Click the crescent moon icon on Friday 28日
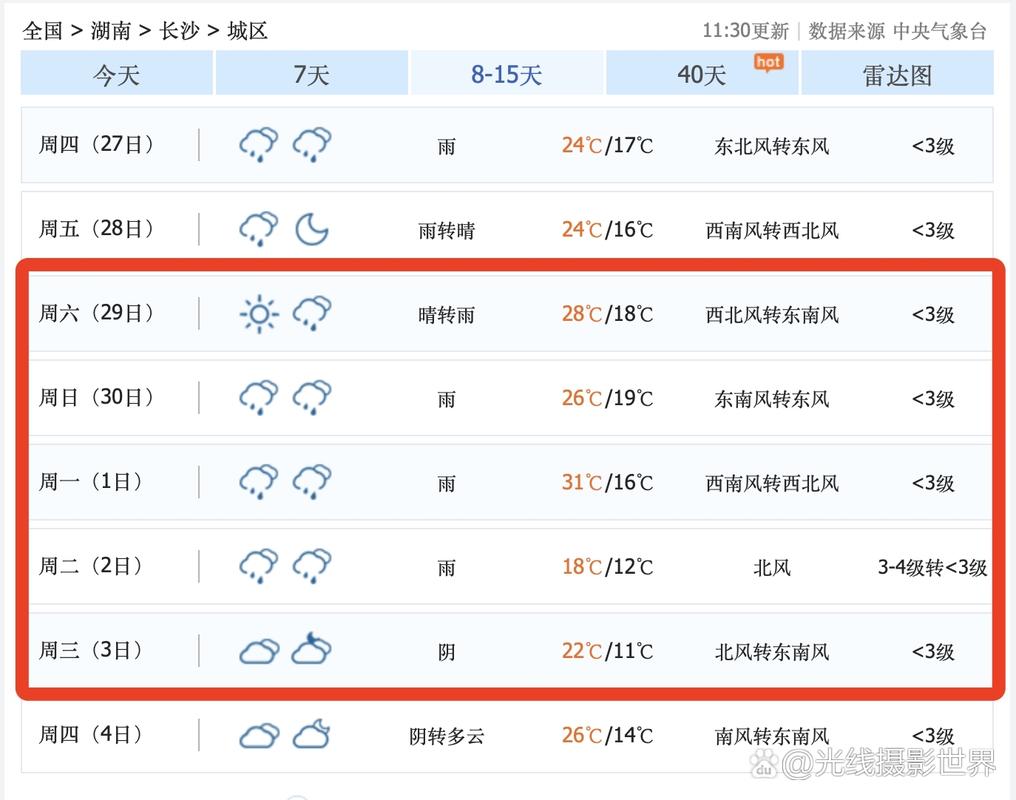 coord(312,229)
